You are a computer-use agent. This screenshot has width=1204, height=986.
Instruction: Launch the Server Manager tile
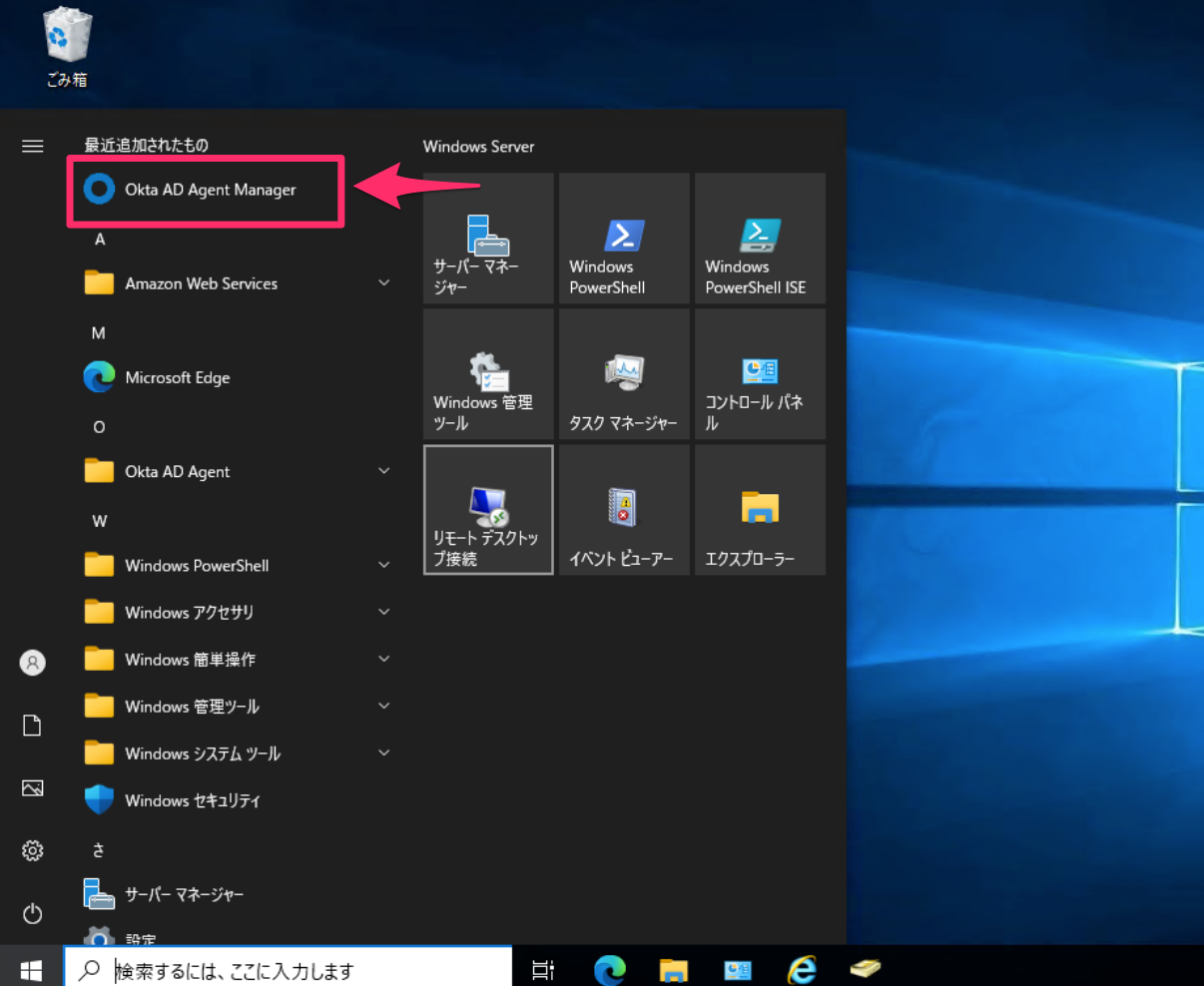(x=488, y=239)
